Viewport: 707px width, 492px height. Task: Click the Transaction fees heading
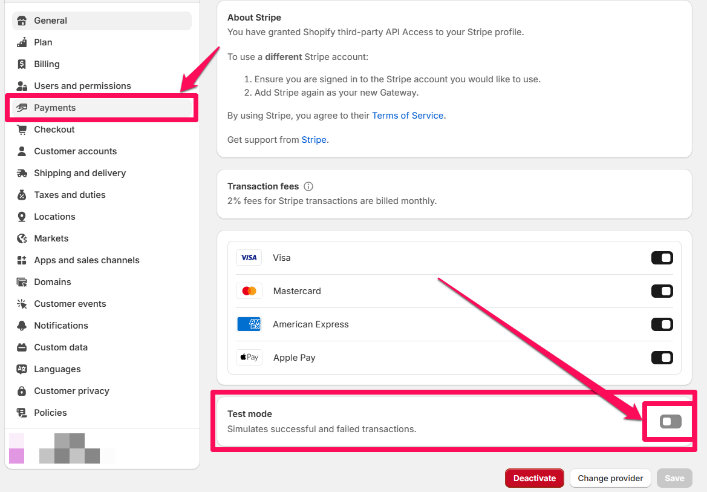click(x=263, y=186)
